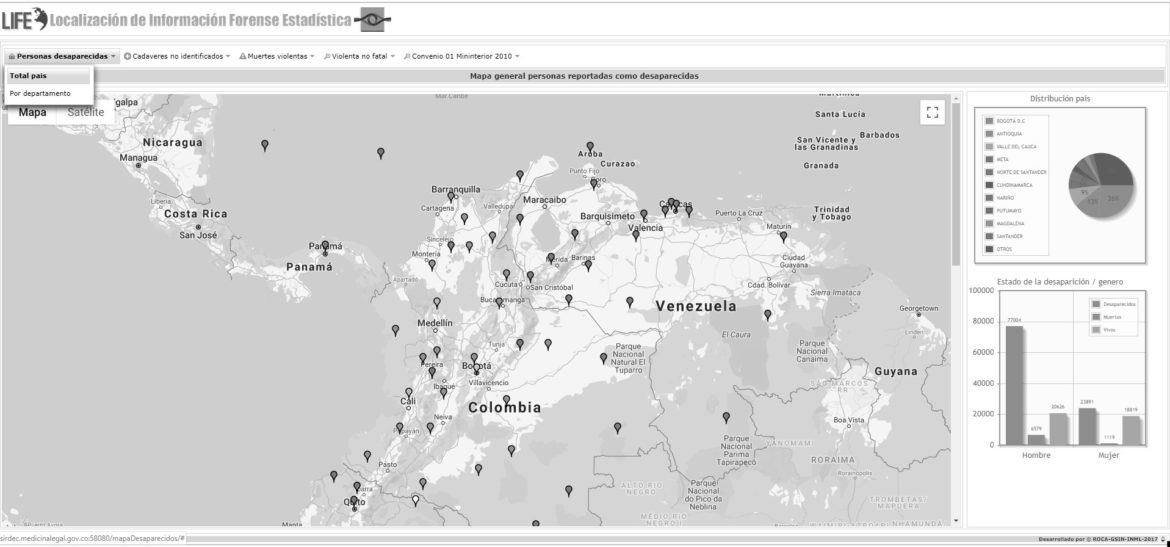Open the Personas desaparecidas dropdown
1170x547 pixels.
(62, 56)
